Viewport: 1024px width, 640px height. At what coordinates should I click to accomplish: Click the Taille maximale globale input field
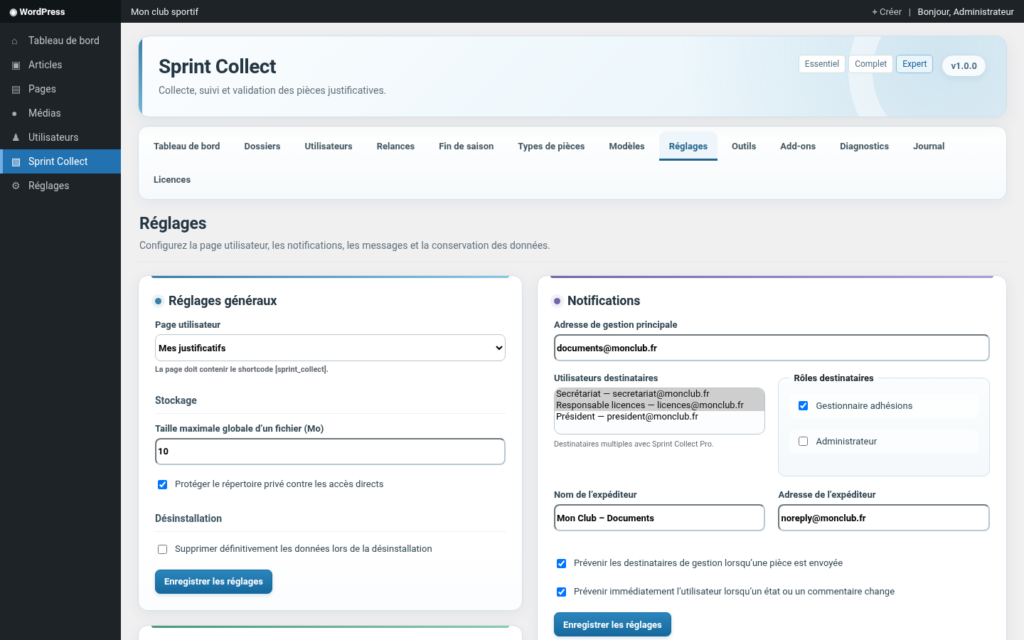click(330, 451)
